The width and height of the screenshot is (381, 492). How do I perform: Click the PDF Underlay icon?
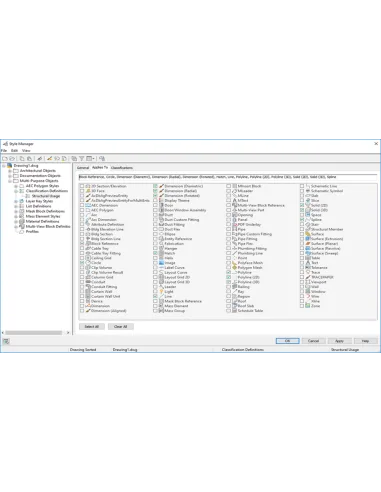tap(234, 225)
